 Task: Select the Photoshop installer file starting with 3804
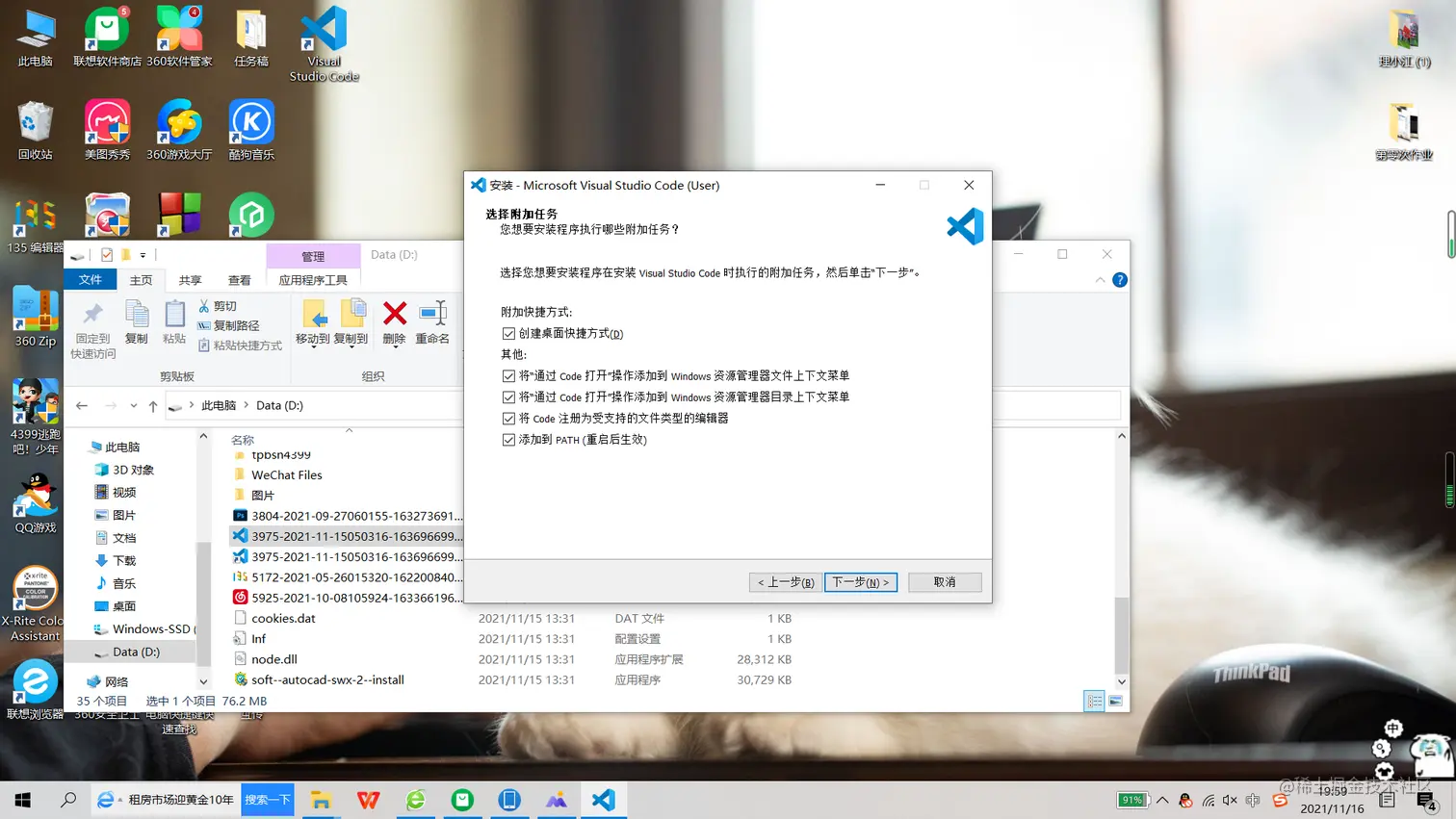pyautogui.click(x=348, y=516)
